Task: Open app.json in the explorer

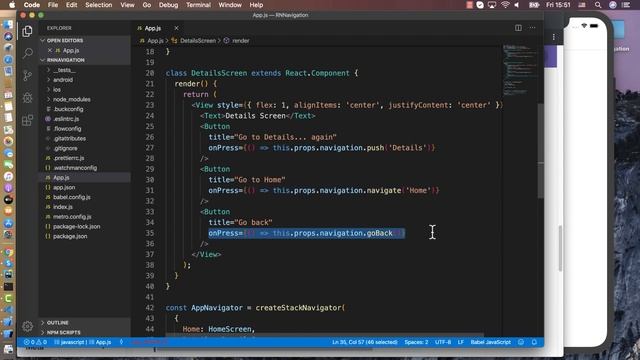Action: click(64, 187)
